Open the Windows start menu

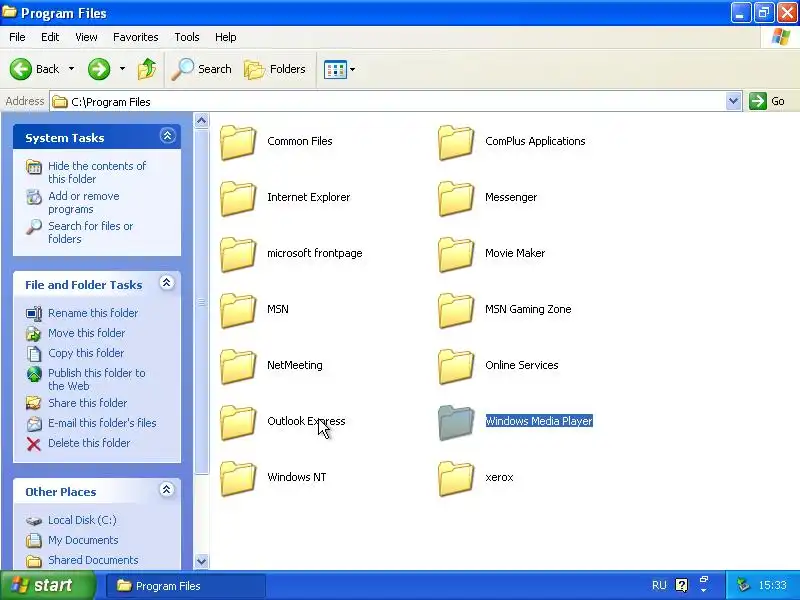[x=47, y=585]
